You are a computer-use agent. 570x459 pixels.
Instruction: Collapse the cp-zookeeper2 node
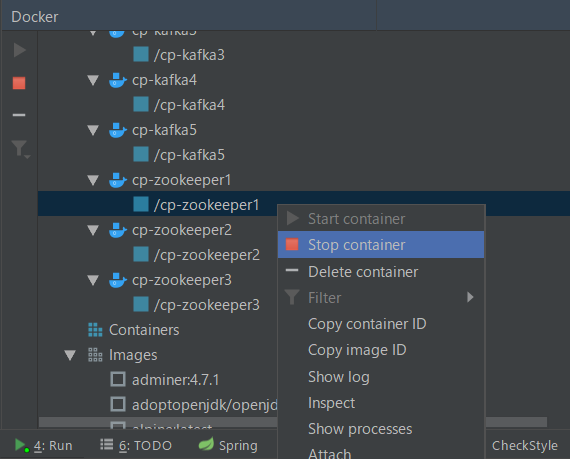93,230
